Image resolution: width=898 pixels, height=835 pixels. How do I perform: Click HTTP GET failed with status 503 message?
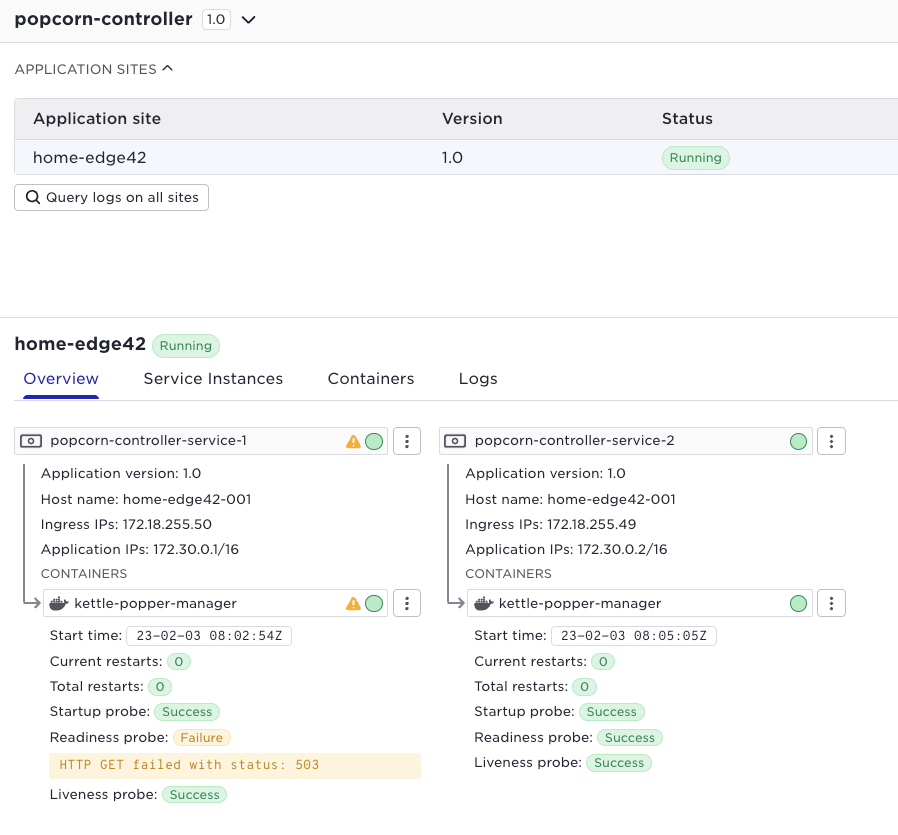point(235,765)
